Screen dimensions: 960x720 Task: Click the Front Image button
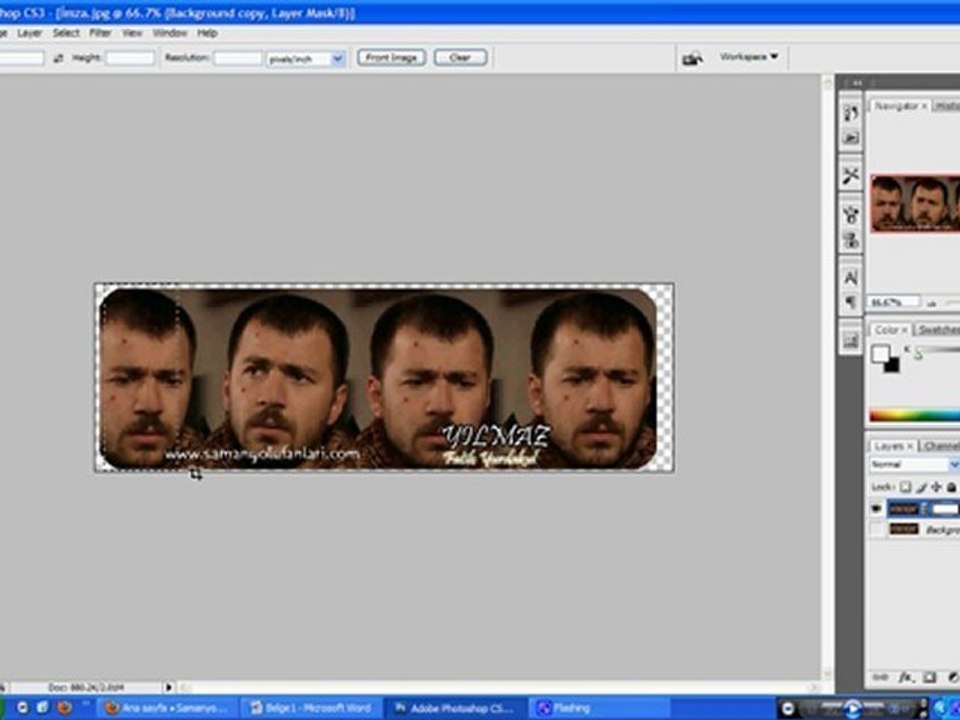(x=391, y=58)
